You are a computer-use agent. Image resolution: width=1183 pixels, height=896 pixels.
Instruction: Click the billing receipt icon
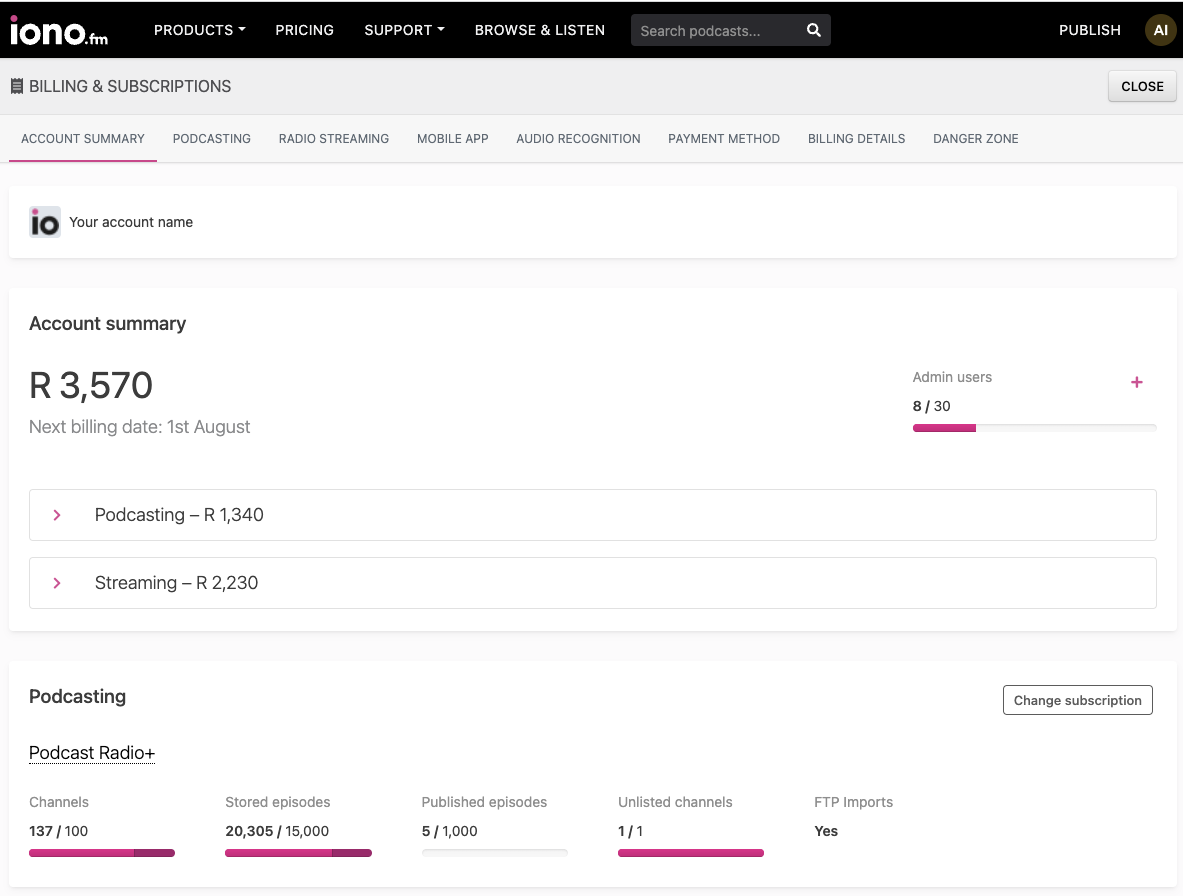pos(17,86)
